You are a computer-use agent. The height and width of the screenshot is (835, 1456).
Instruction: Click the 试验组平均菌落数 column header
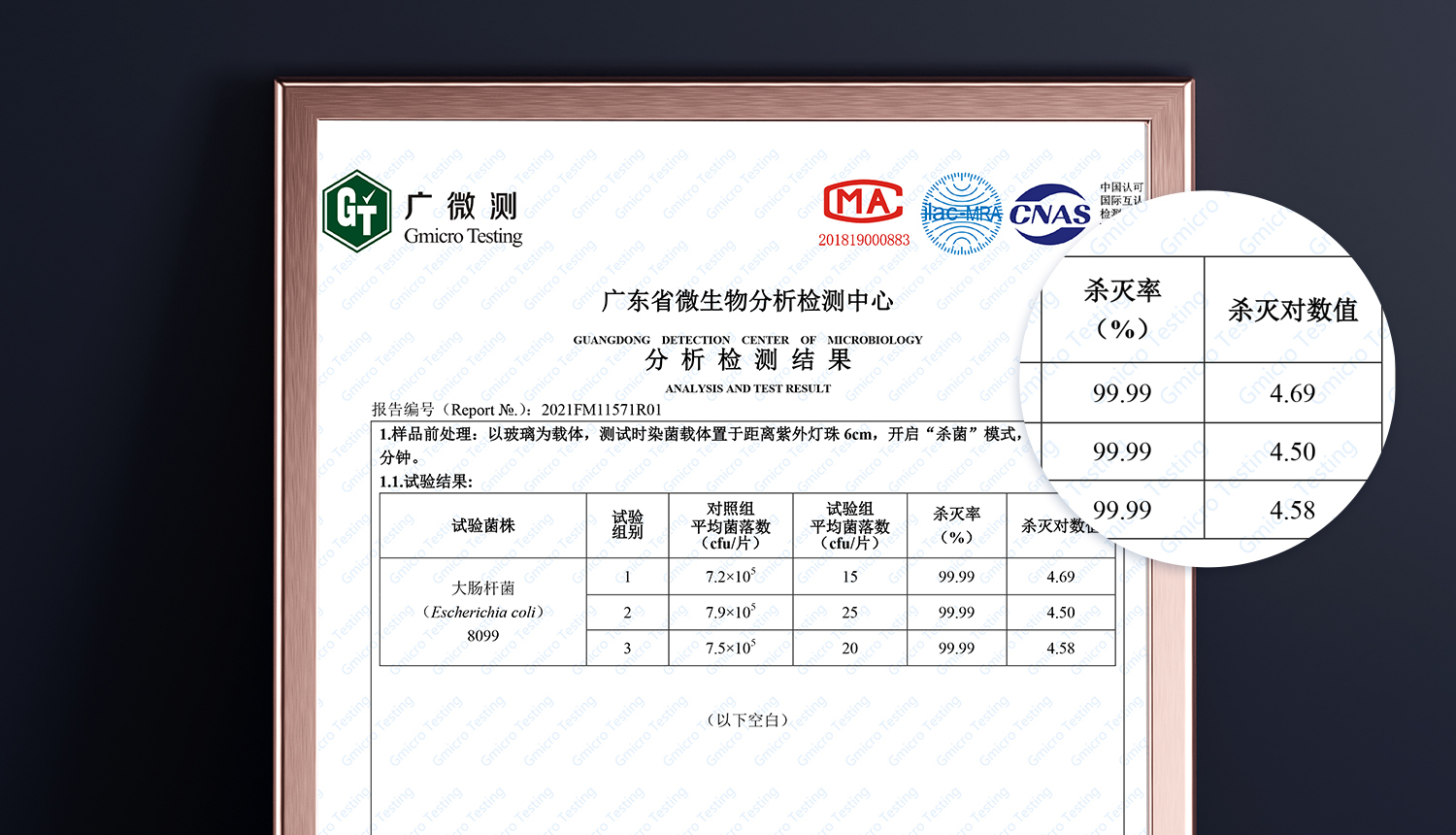pos(849,525)
